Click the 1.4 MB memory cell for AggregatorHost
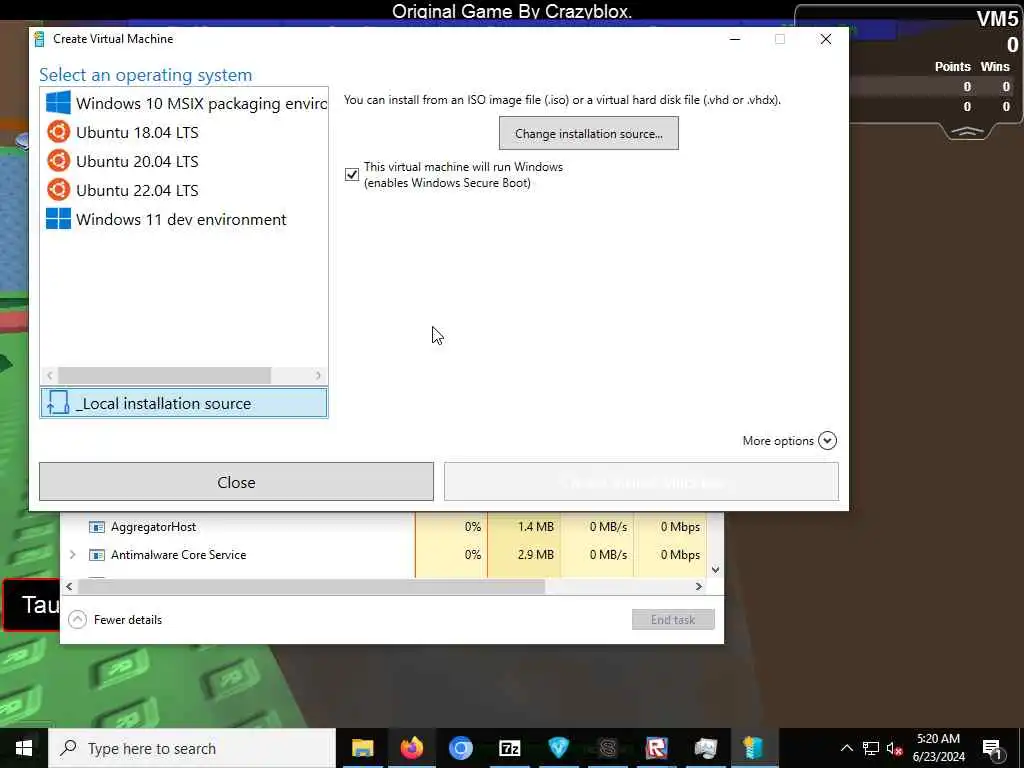 524,526
